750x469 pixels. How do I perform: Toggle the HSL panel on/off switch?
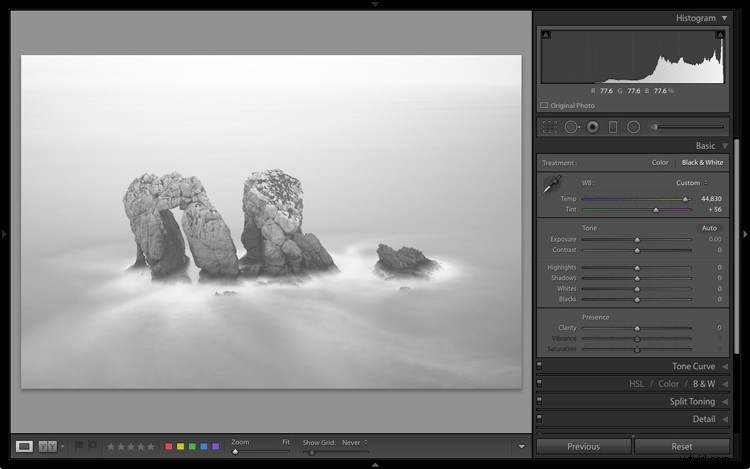(x=540, y=384)
